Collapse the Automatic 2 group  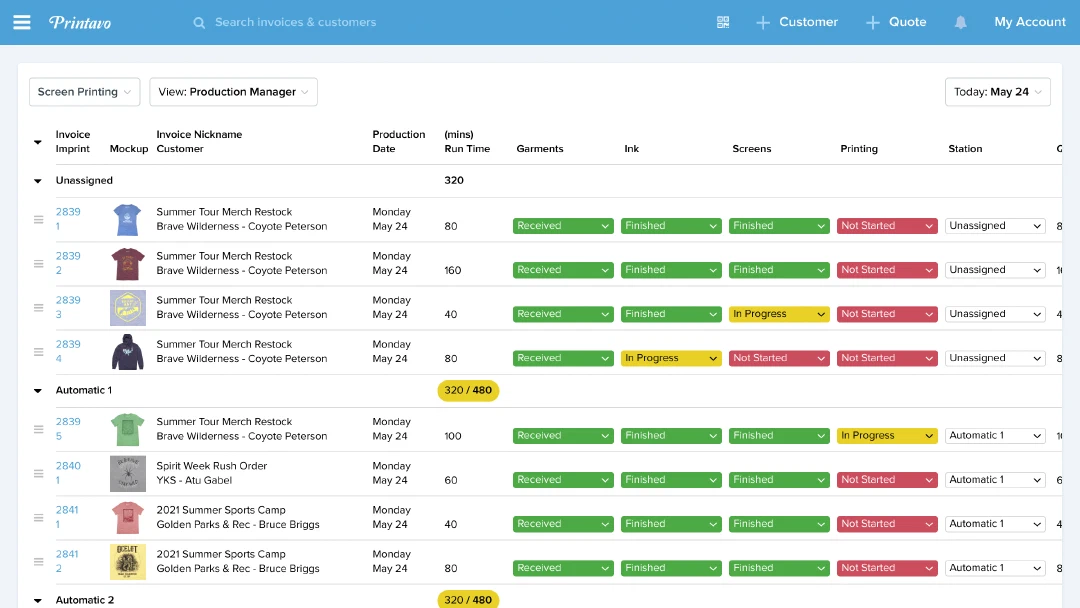tap(38, 600)
